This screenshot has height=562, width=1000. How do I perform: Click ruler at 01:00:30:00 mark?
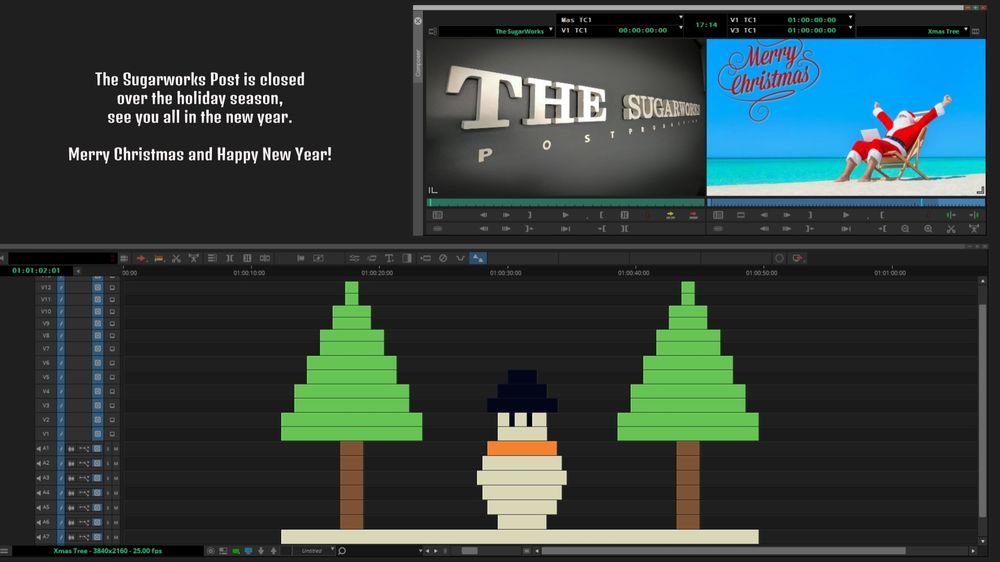coord(505,273)
